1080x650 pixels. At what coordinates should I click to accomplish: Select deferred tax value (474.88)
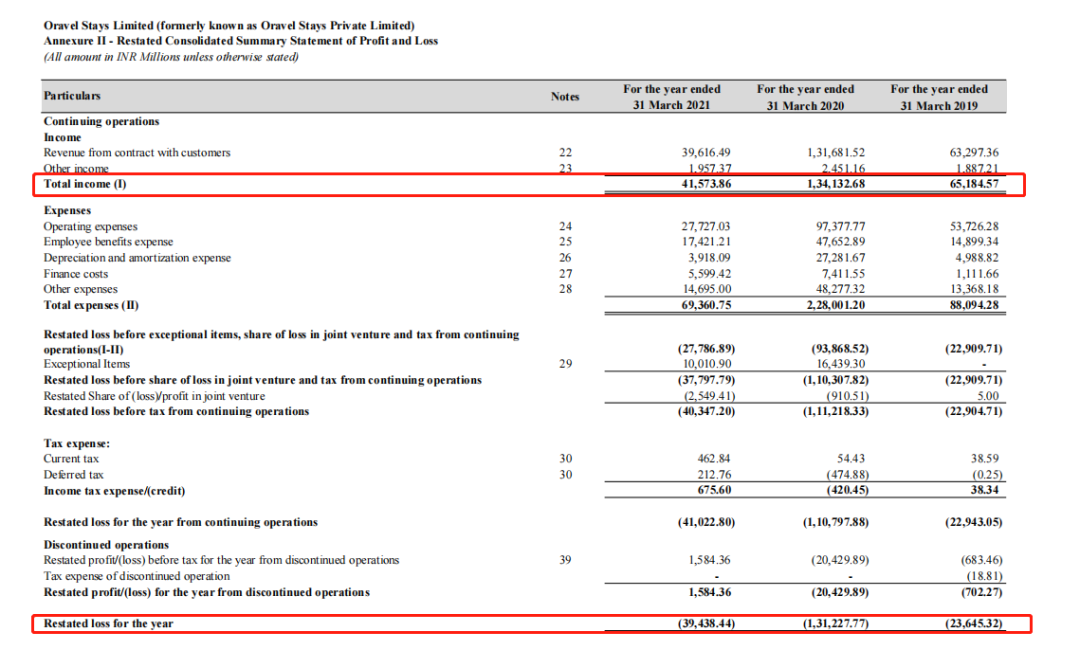tap(847, 475)
